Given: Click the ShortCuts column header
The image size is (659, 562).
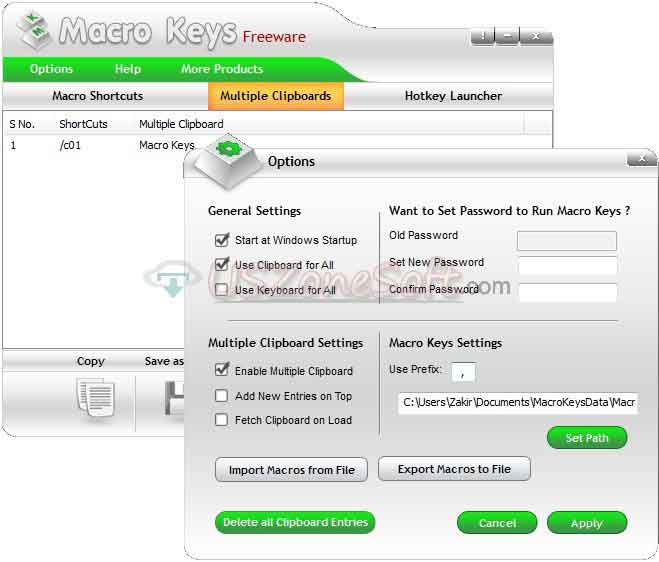Looking at the screenshot, I should coord(83,124).
